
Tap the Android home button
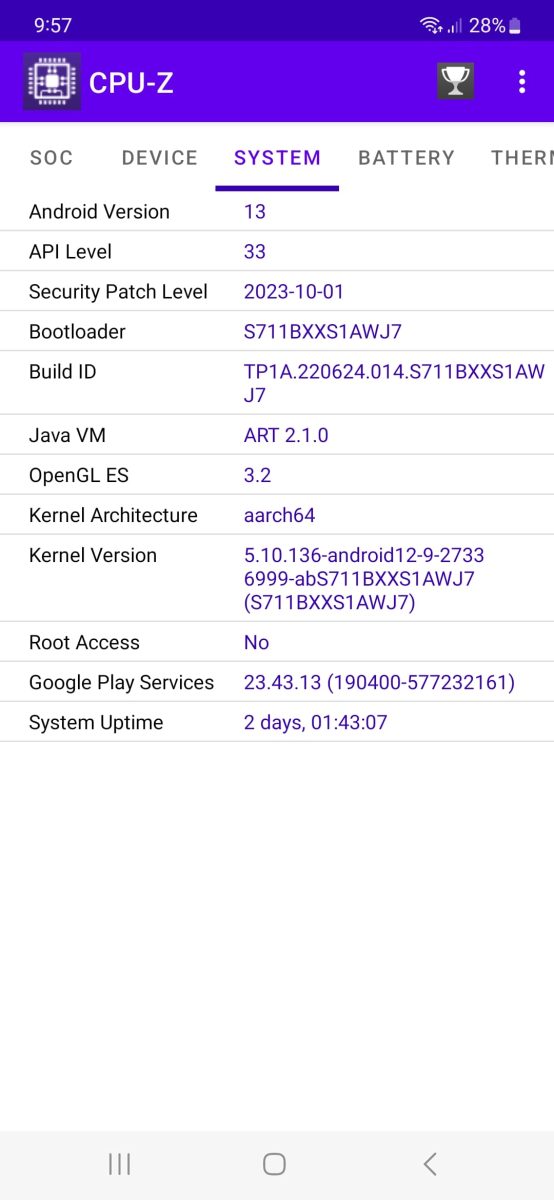tap(274, 1163)
